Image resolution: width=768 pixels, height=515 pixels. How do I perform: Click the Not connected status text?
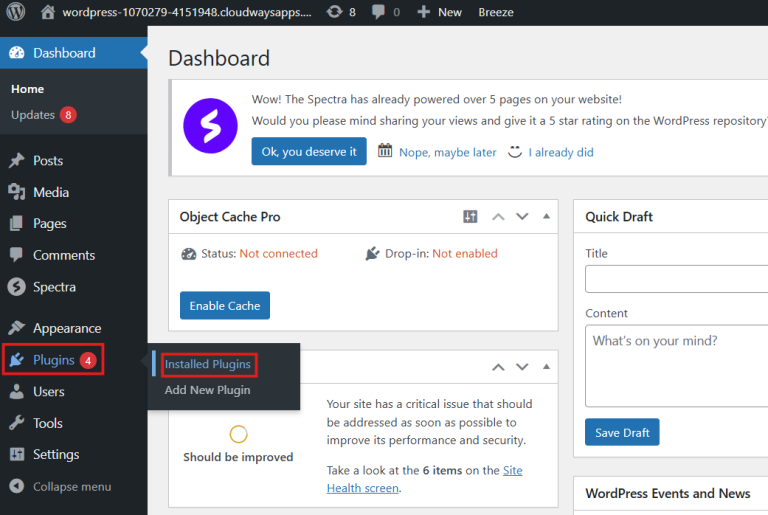click(278, 253)
